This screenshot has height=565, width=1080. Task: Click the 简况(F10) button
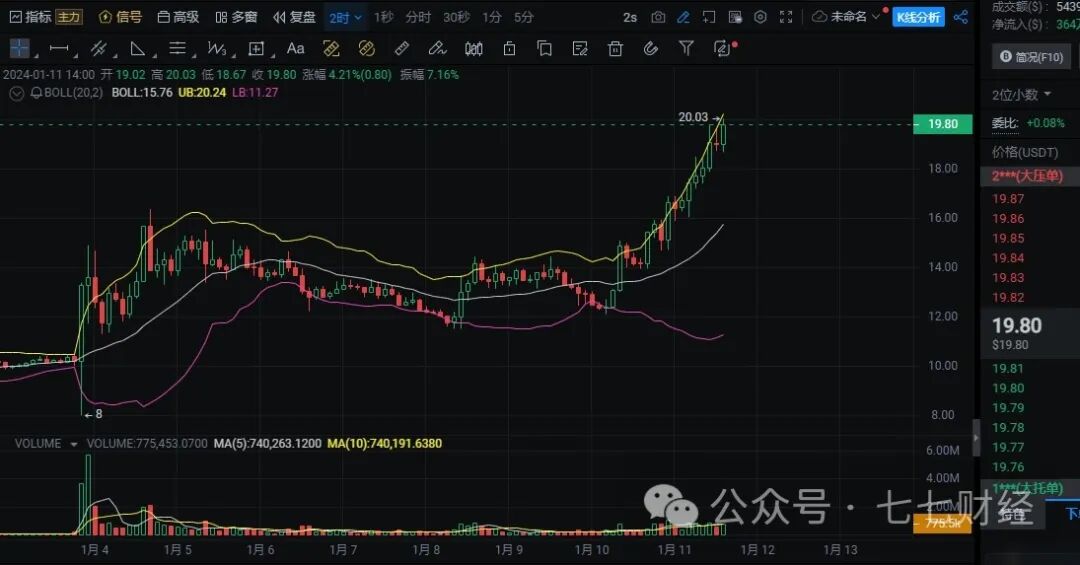[x=1031, y=56]
